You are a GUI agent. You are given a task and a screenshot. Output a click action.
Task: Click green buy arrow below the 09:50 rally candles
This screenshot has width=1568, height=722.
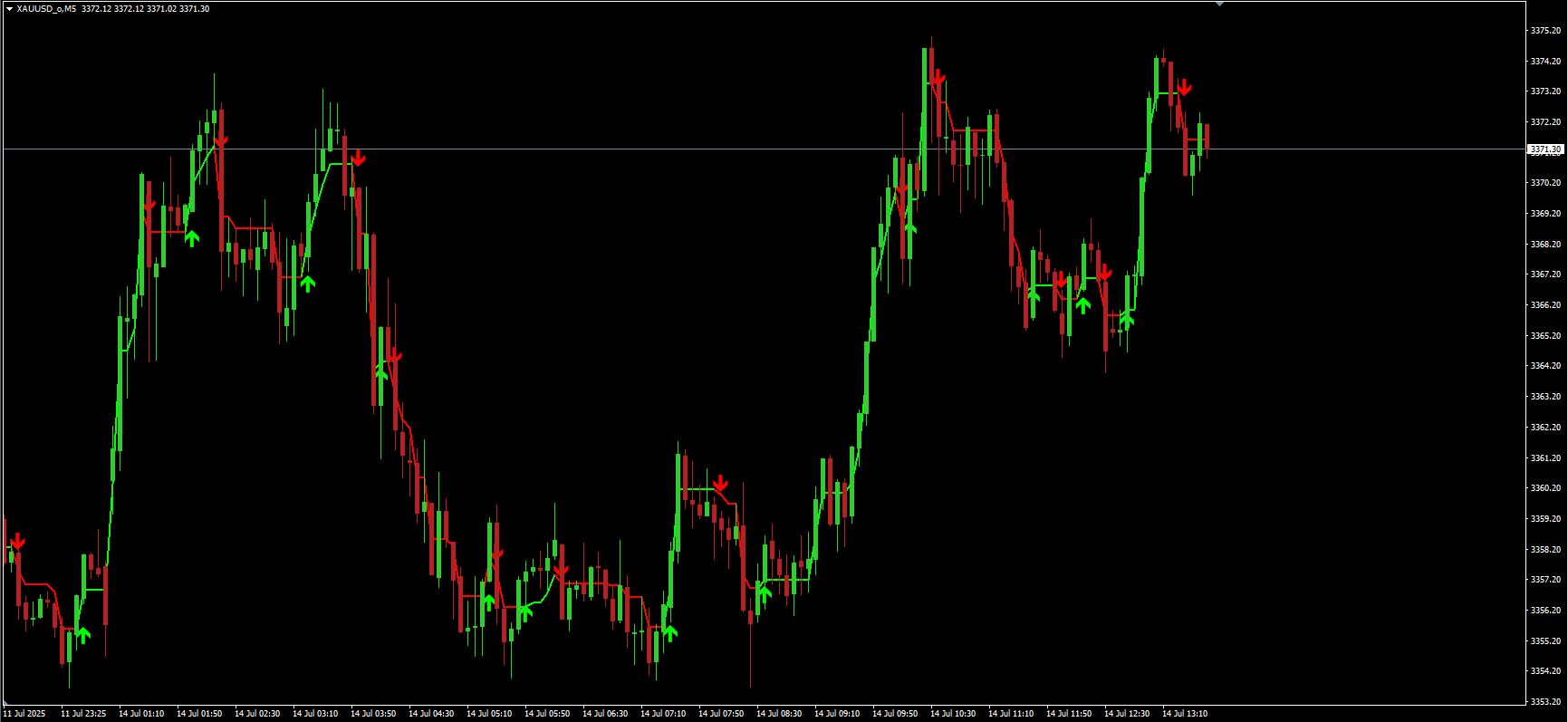pyautogui.click(x=909, y=226)
